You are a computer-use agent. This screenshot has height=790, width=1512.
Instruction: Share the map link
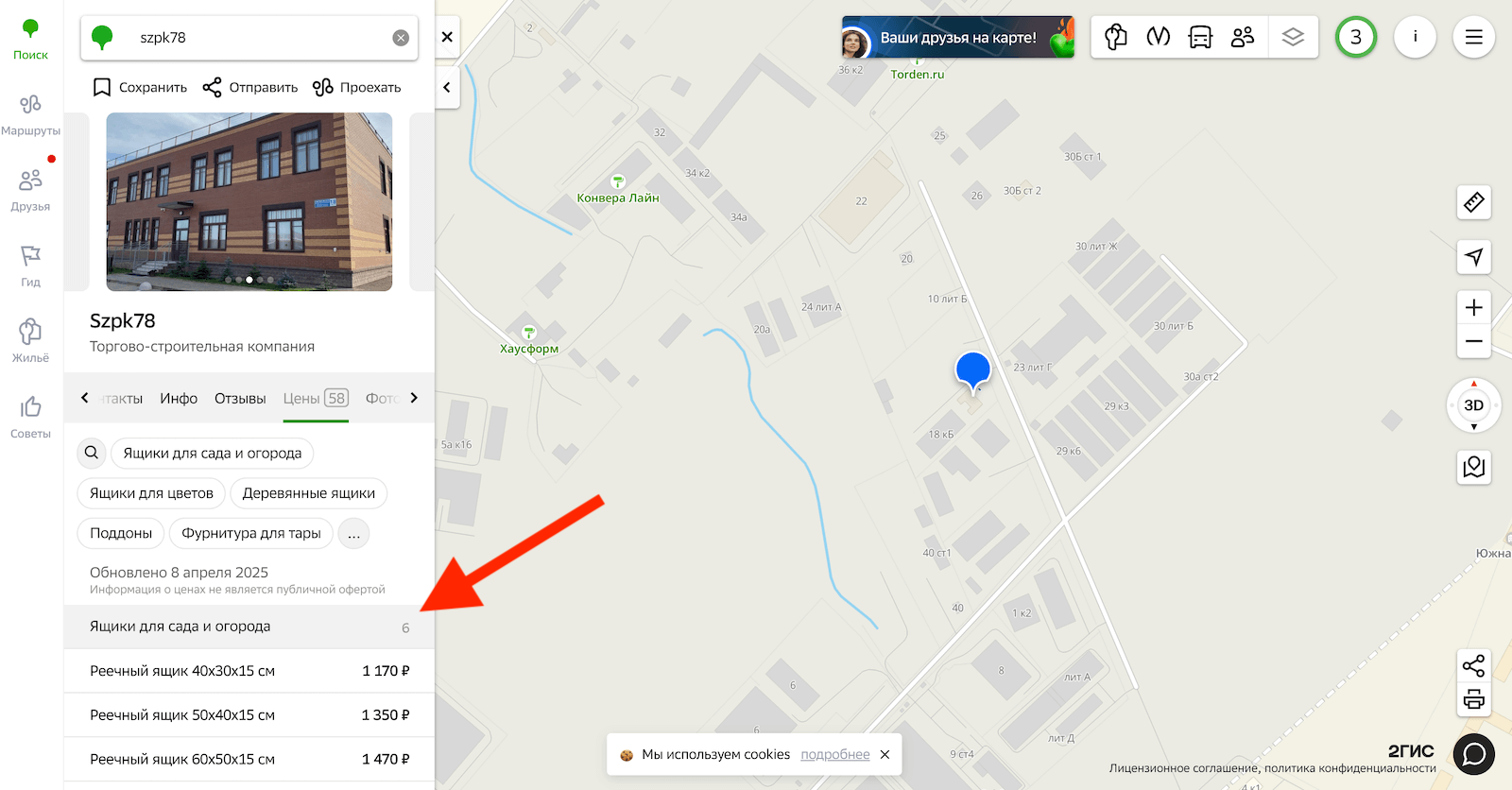pyautogui.click(x=1474, y=666)
